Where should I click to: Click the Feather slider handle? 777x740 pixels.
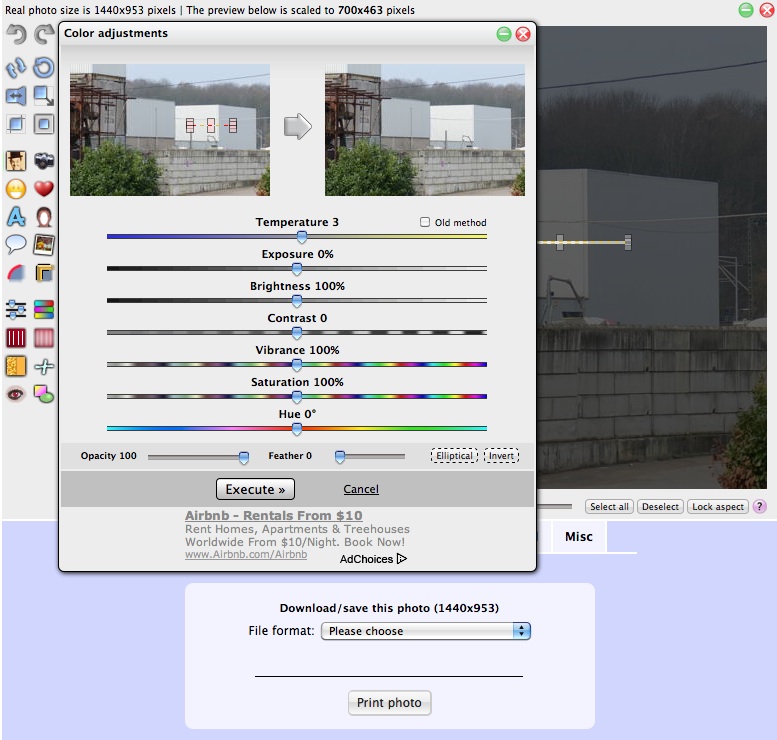click(340, 457)
